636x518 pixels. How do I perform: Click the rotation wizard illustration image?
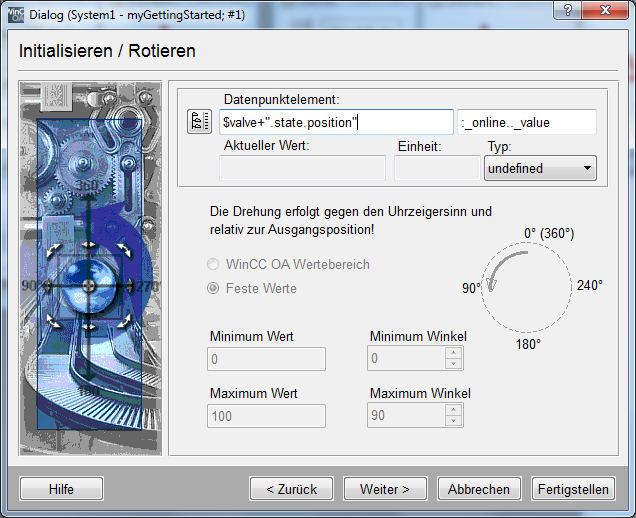tap(89, 267)
